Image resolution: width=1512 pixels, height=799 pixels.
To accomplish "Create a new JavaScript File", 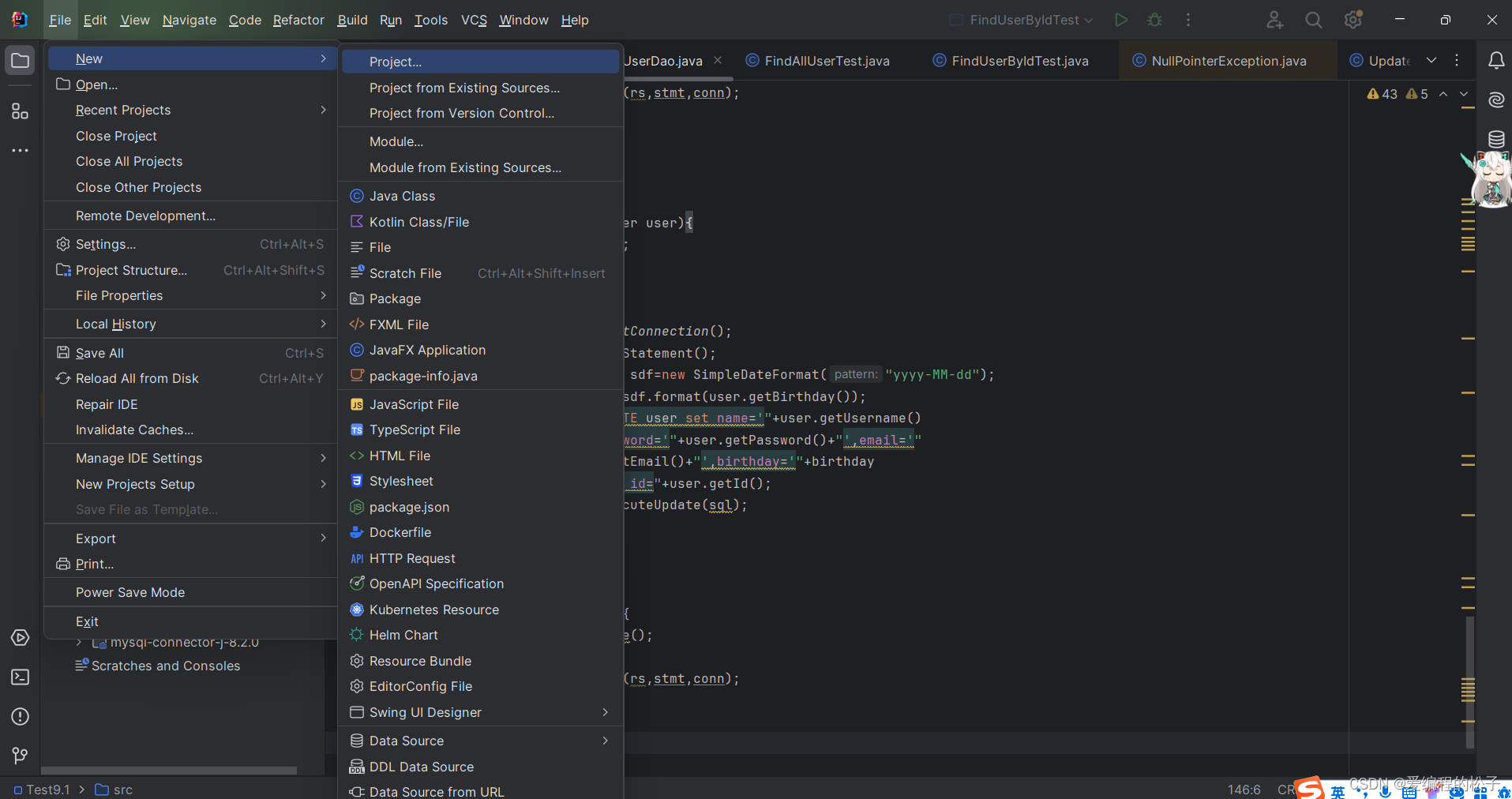I will click(481, 404).
